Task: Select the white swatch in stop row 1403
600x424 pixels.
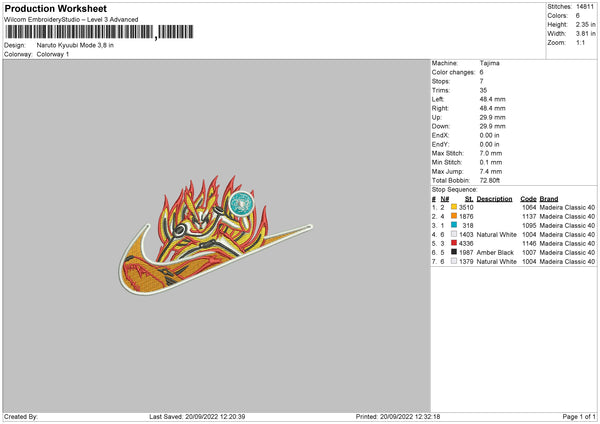Action: (454, 234)
